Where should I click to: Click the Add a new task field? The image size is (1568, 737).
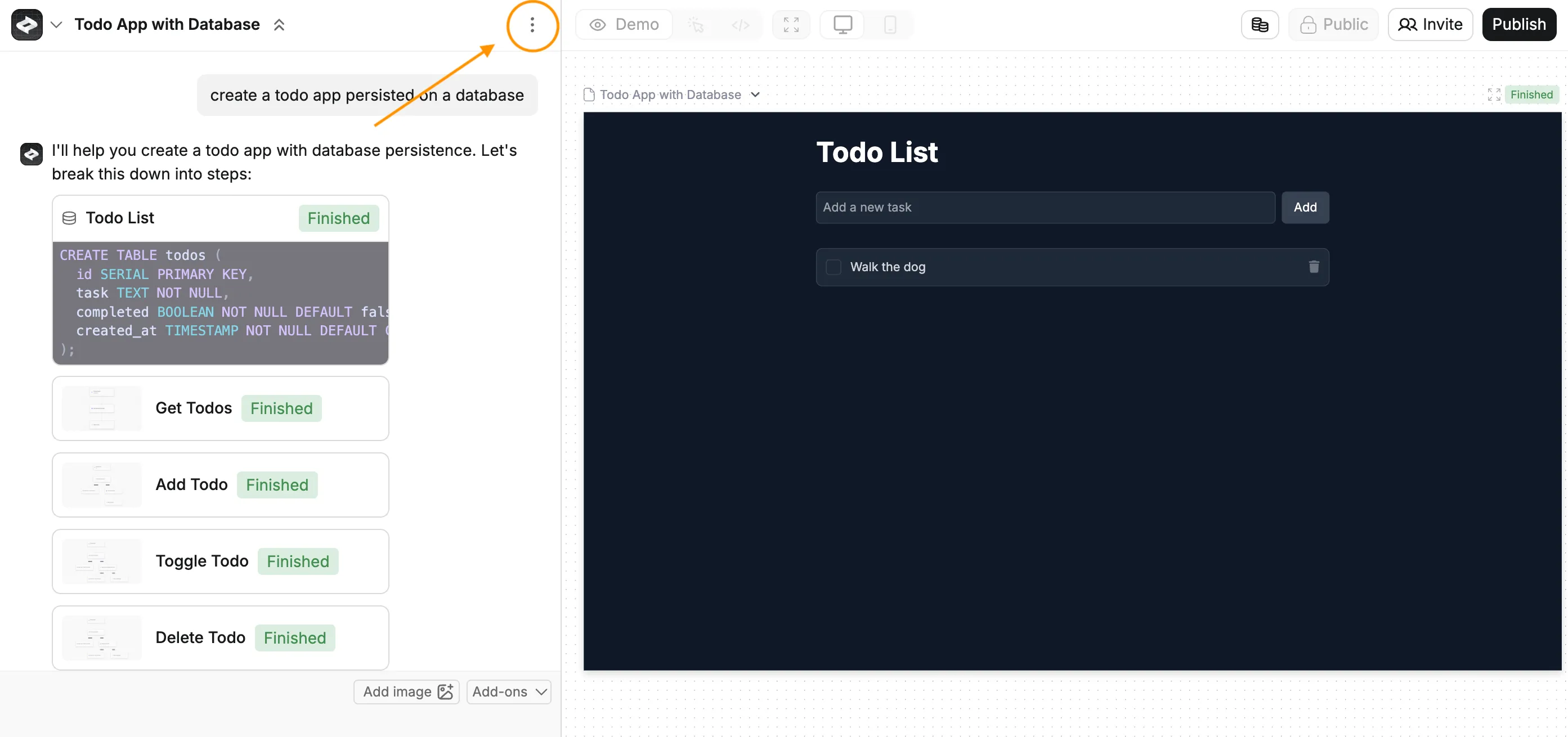point(1045,207)
